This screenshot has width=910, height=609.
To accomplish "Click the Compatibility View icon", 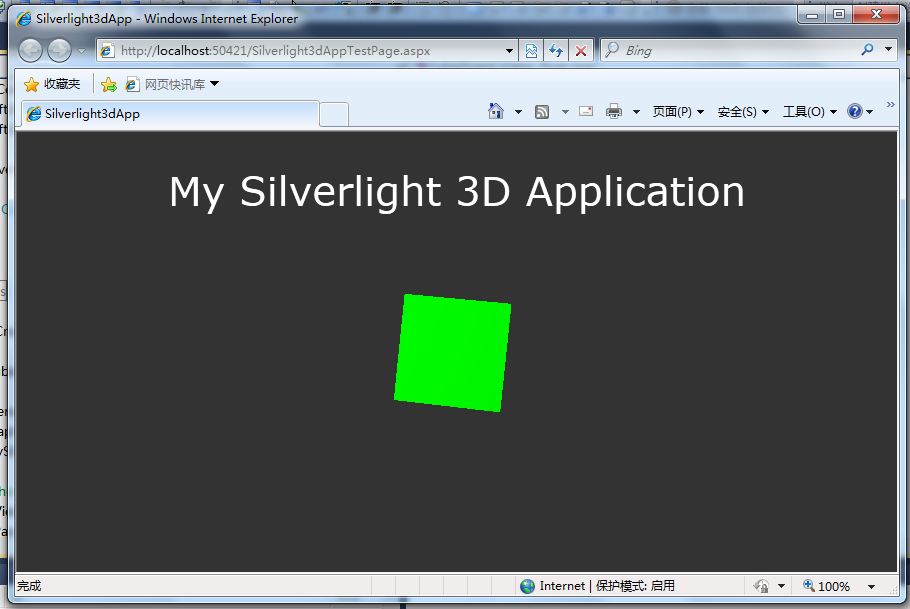I will (x=532, y=50).
